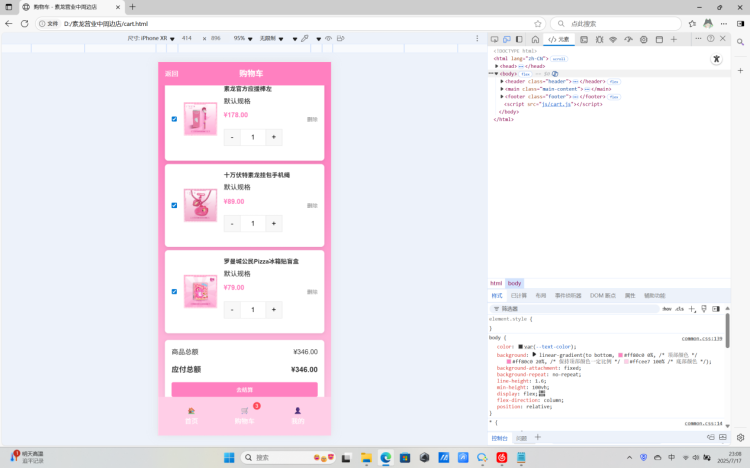Open the 控制台 drawer tab
Viewport: 750px width, 468px height.
click(x=499, y=438)
